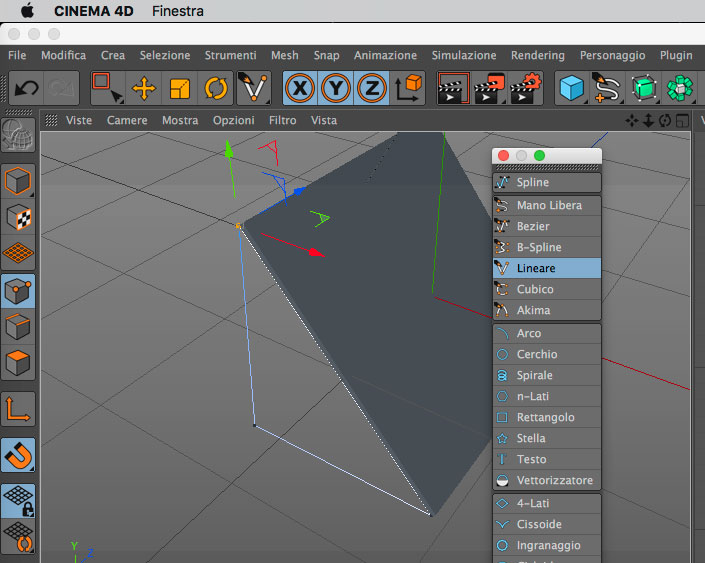Open the Crea menu
This screenshot has width=705, height=563.
113,55
